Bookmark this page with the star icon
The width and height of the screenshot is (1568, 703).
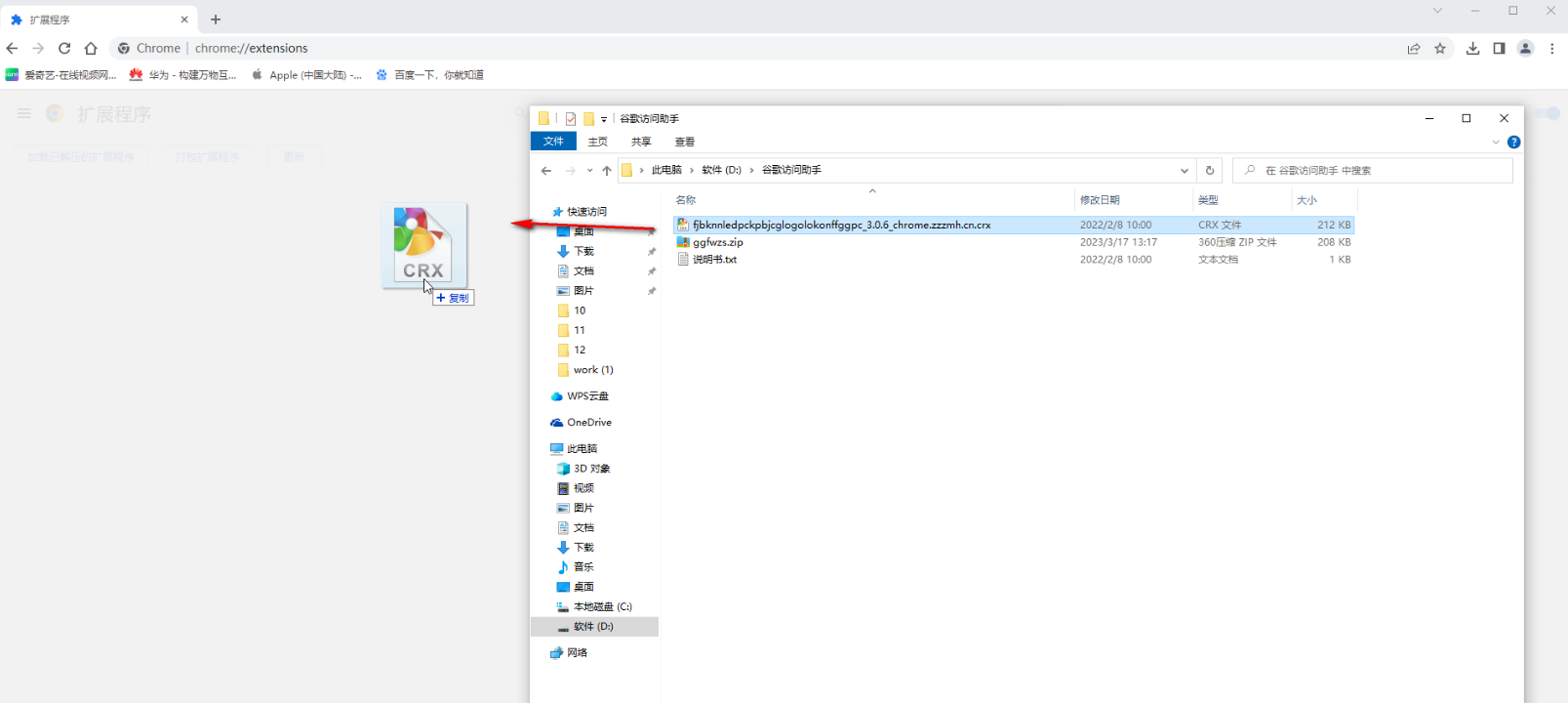[1440, 49]
